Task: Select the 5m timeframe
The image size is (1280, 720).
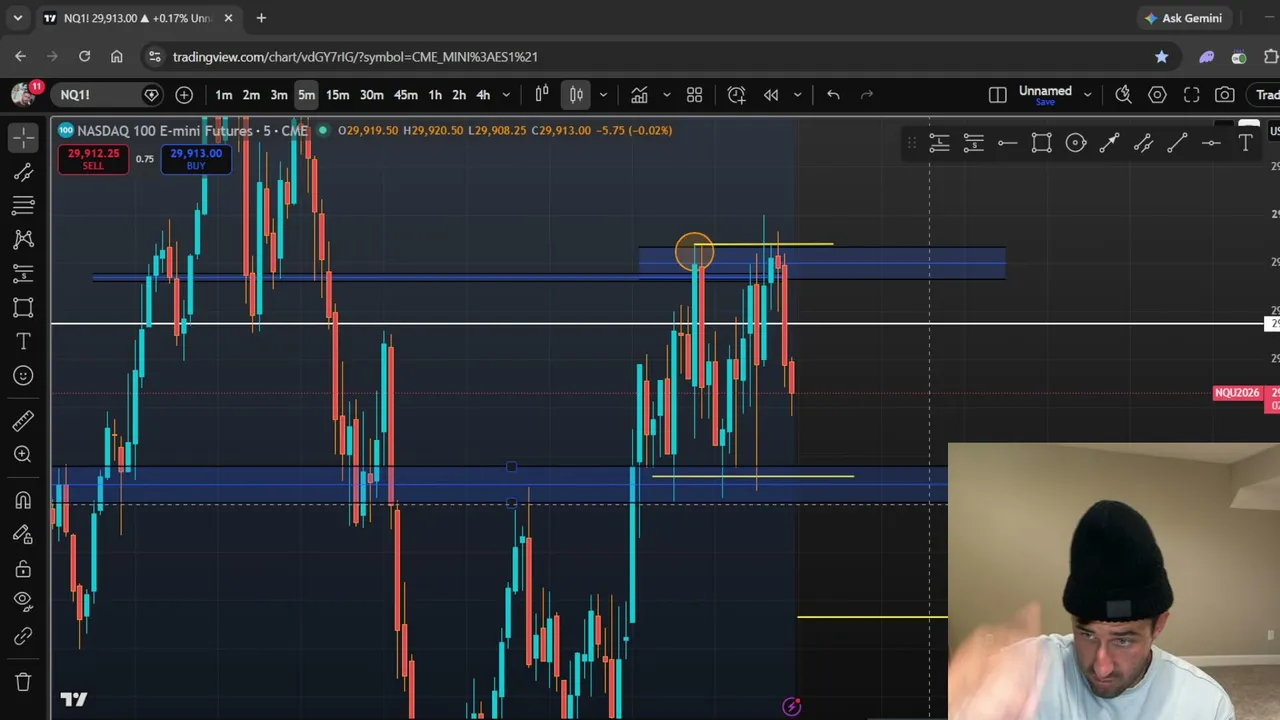Action: [x=306, y=95]
